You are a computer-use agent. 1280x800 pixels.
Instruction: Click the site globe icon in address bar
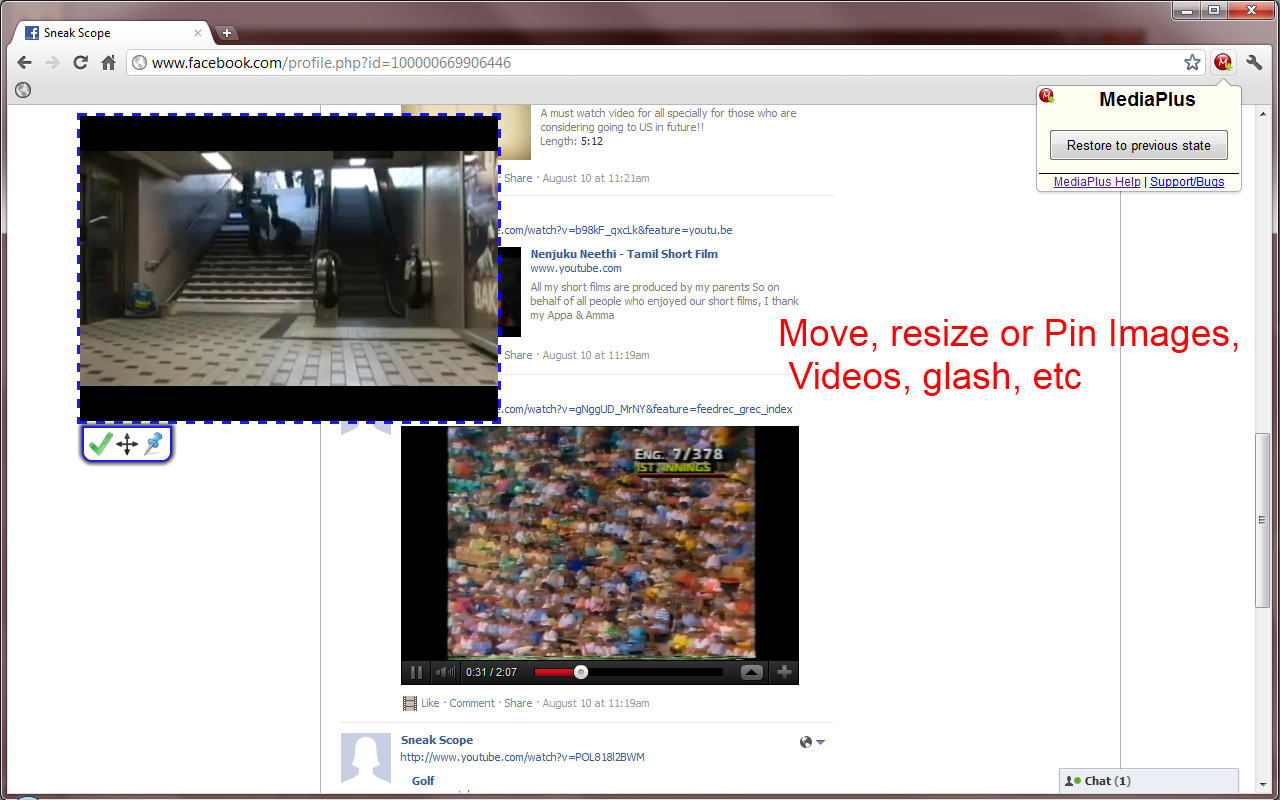point(140,62)
